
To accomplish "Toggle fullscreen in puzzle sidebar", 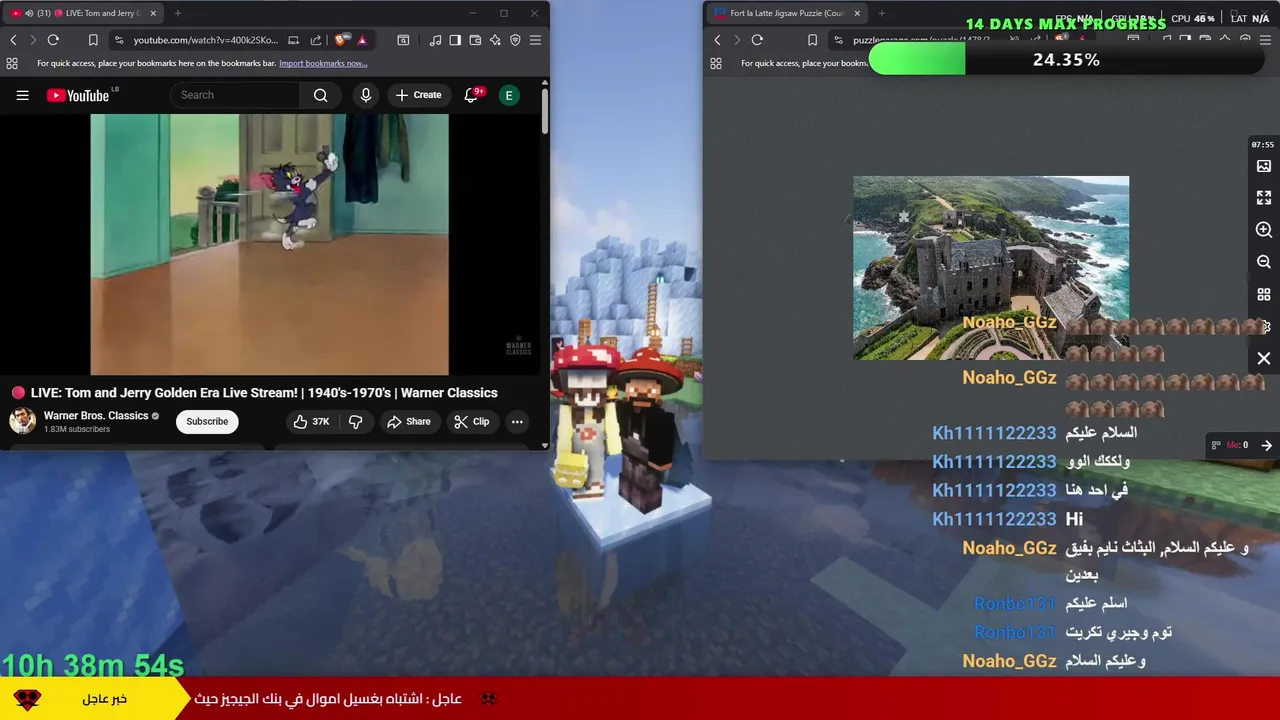I will click(1264, 198).
